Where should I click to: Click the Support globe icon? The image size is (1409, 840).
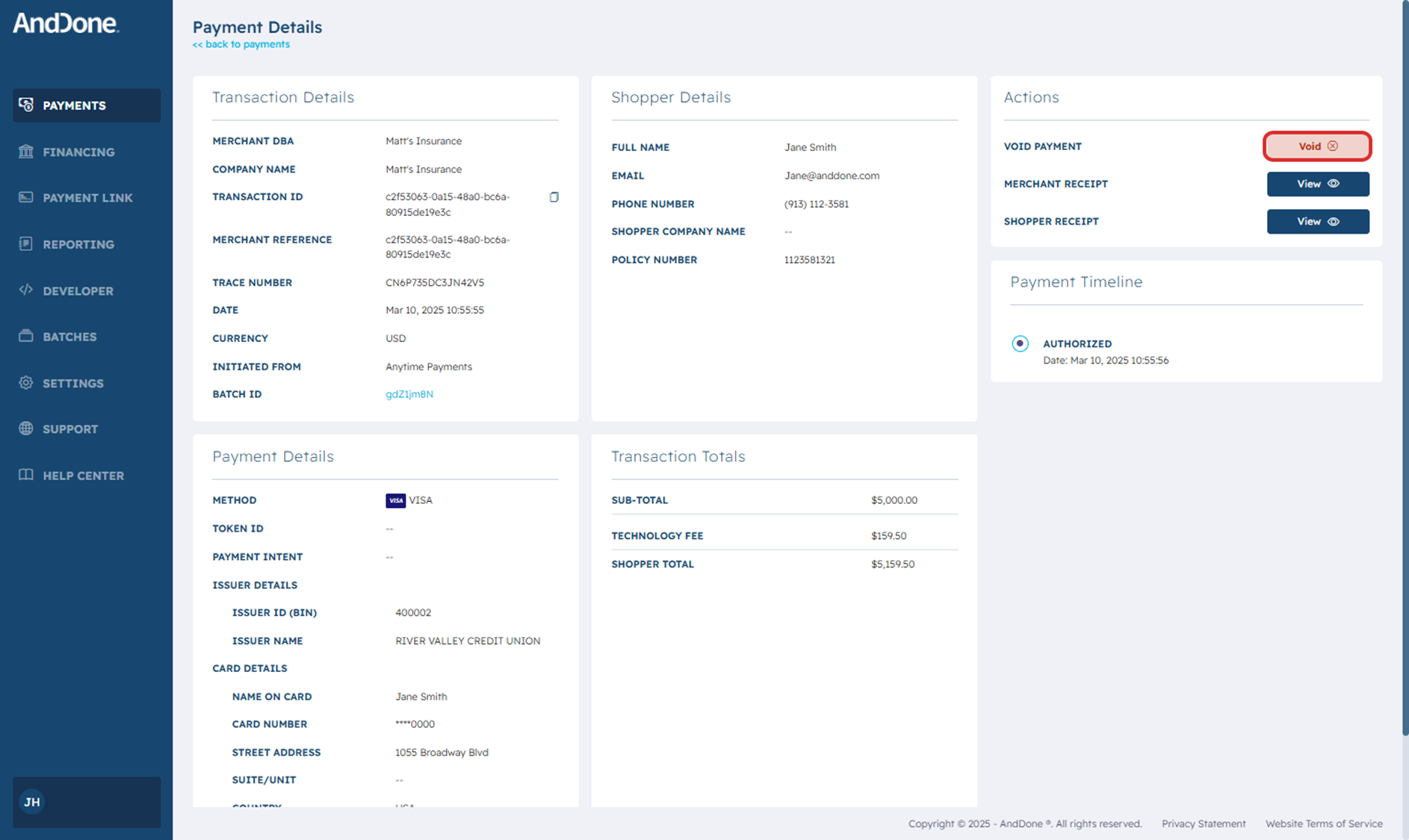(x=26, y=429)
